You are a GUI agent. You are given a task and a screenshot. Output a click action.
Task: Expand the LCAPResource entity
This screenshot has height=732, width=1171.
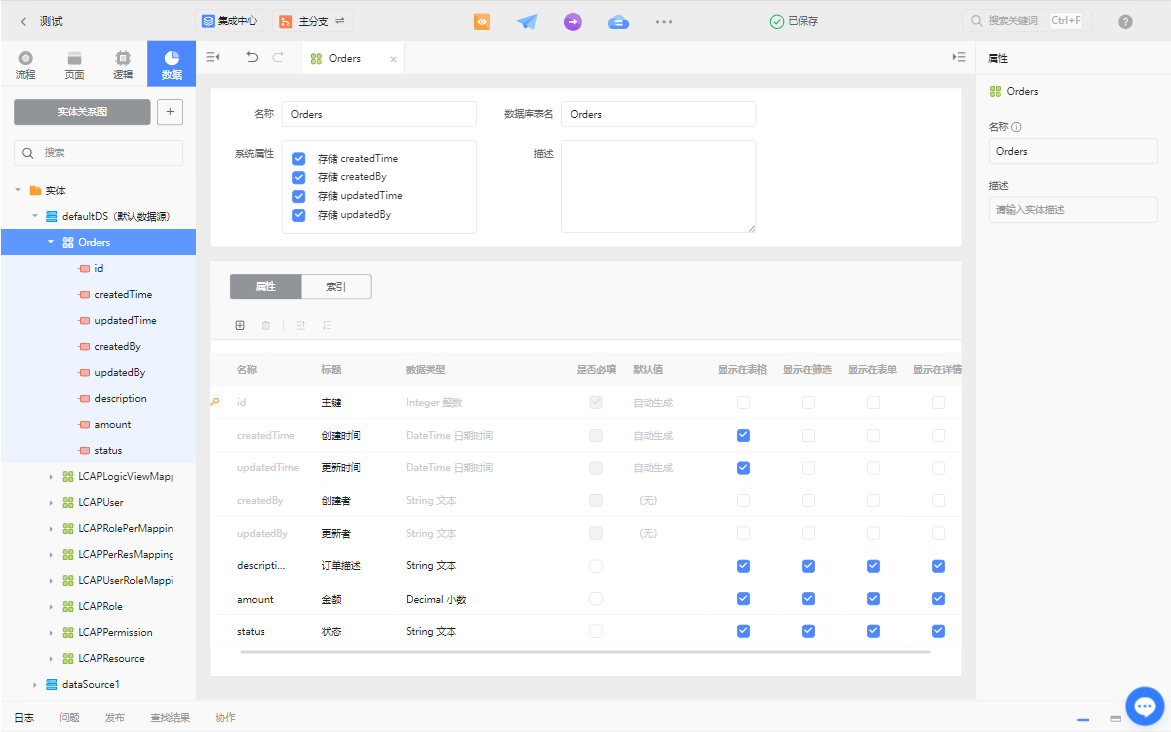pos(51,659)
